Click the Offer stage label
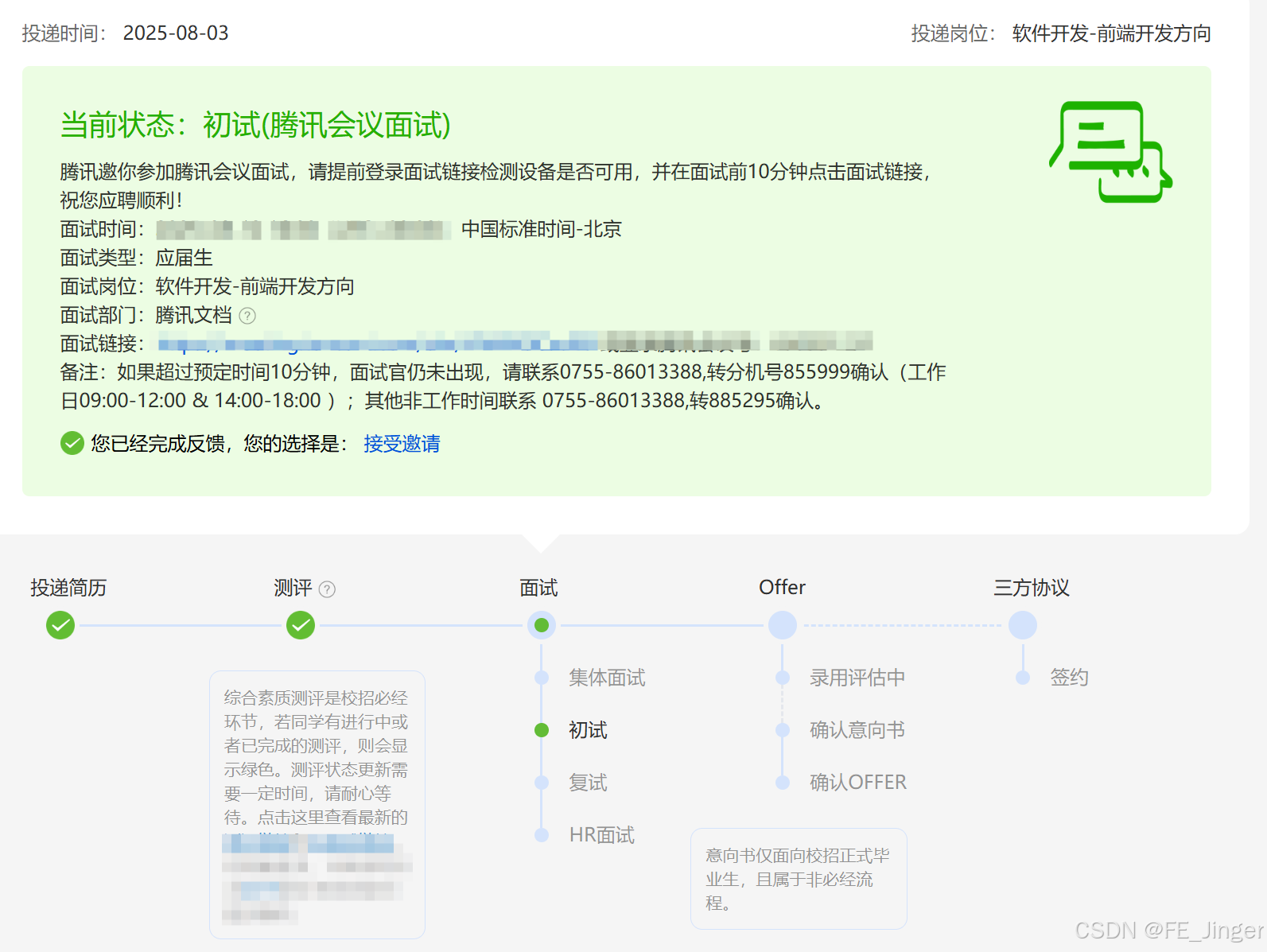Viewport: 1267px width, 952px height. [782, 588]
